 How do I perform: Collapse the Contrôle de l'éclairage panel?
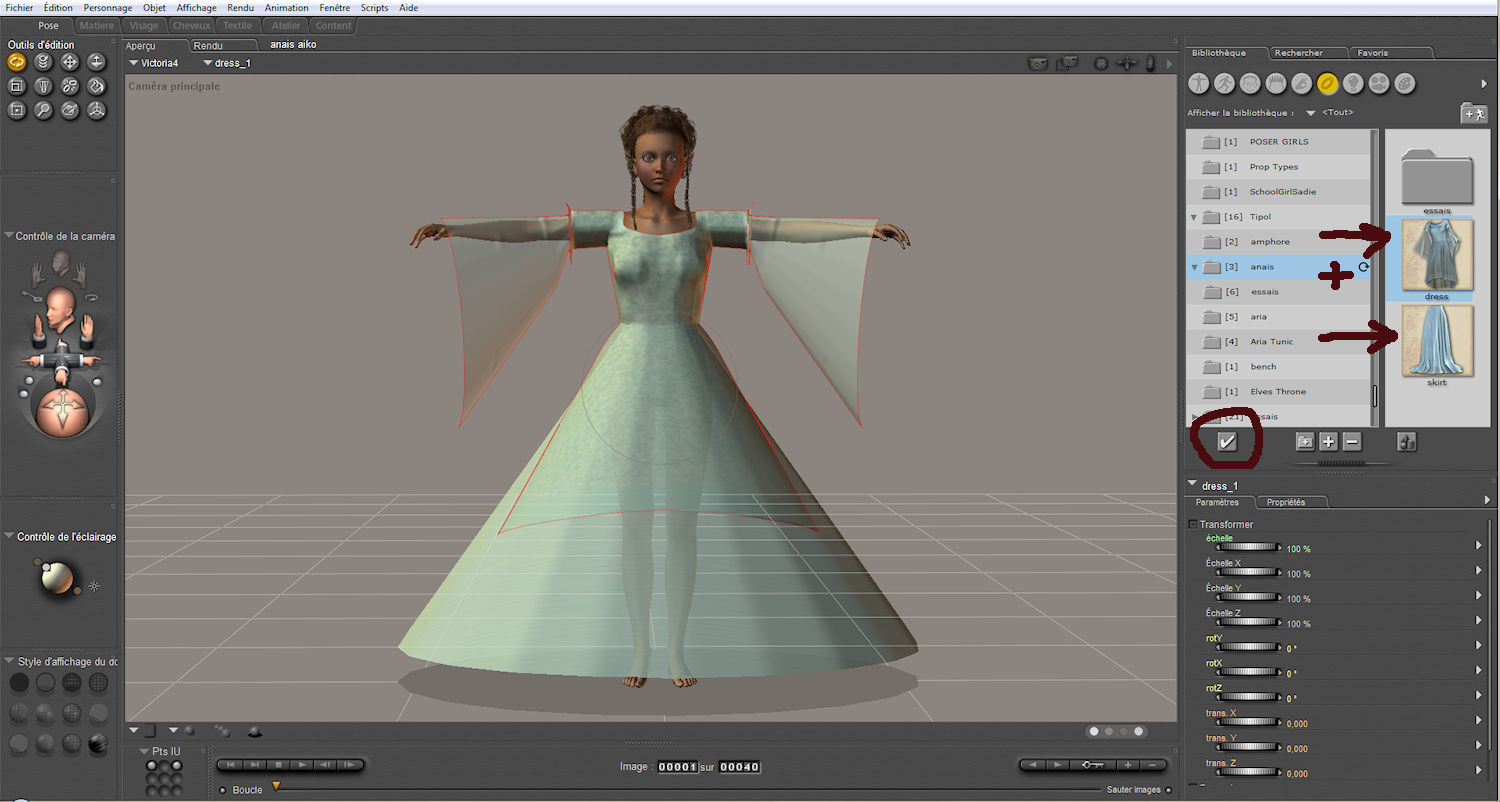(x=9, y=536)
